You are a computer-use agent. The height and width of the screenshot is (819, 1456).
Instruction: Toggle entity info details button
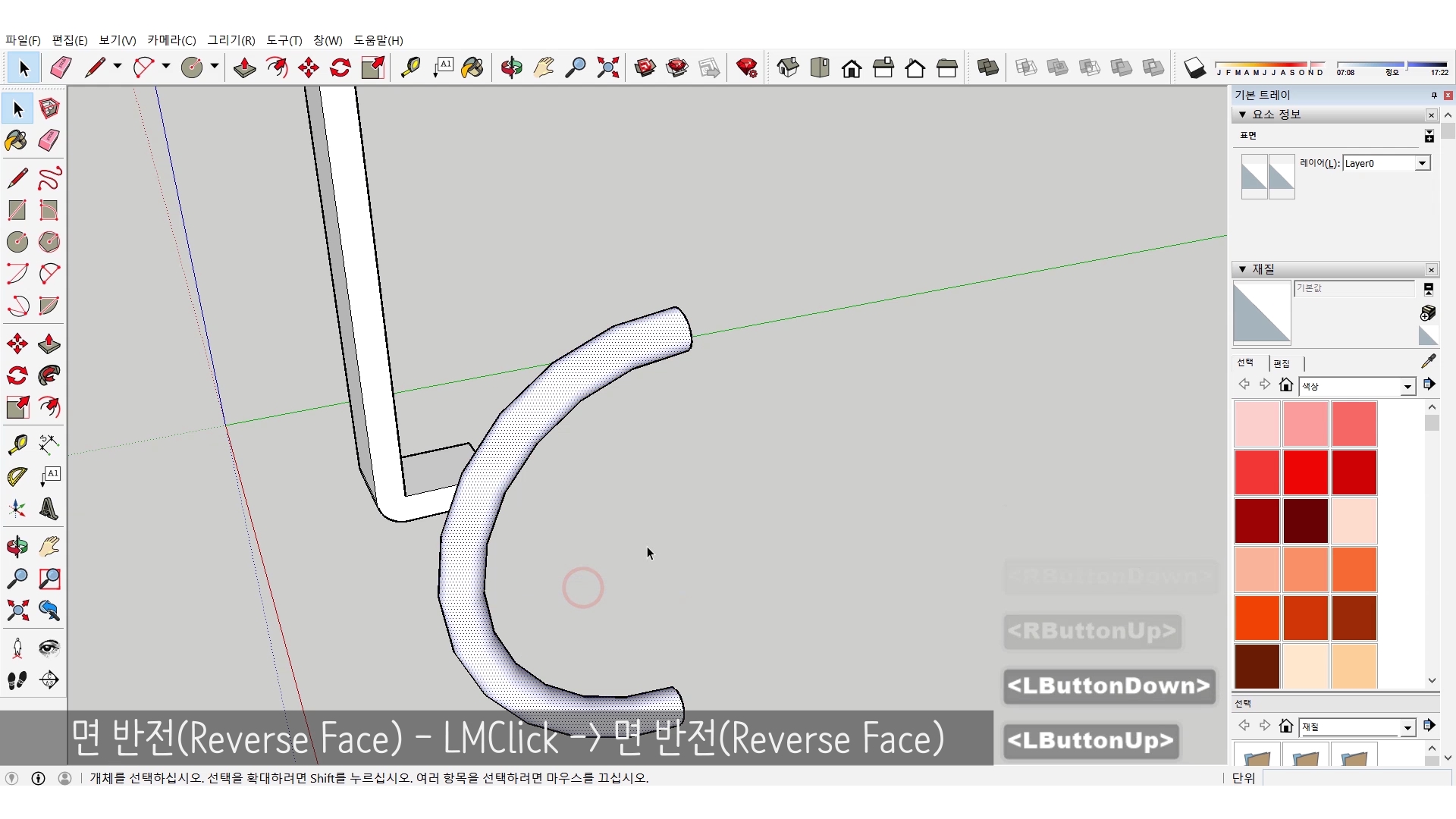tap(1429, 136)
